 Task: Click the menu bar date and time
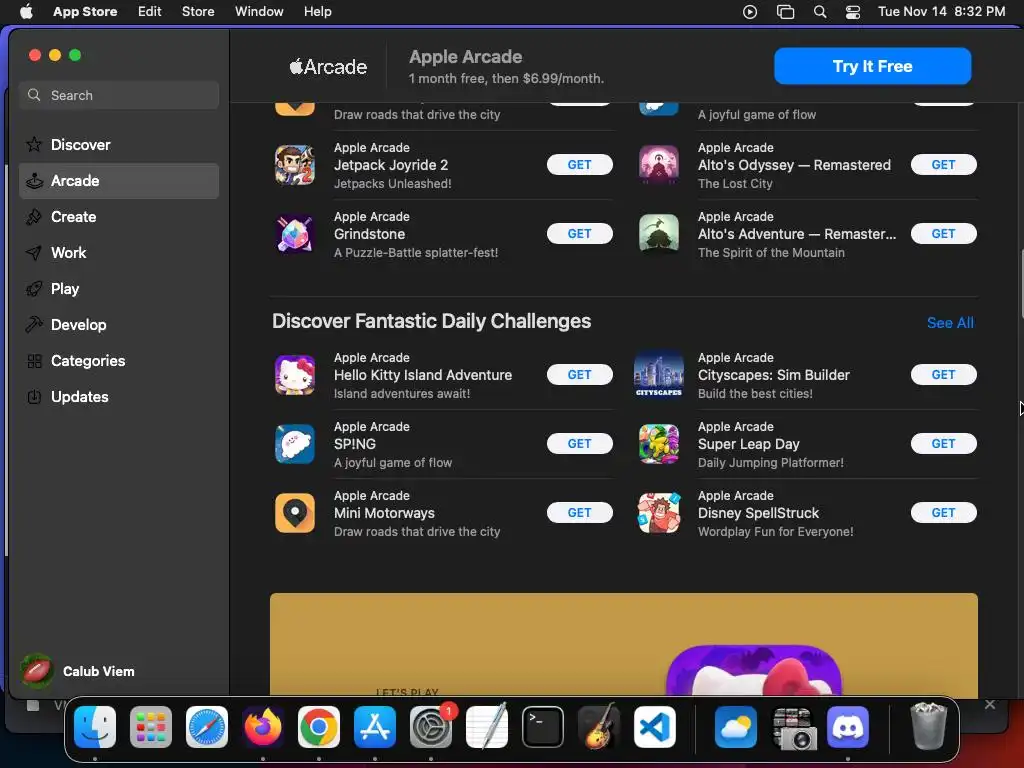[x=941, y=12]
